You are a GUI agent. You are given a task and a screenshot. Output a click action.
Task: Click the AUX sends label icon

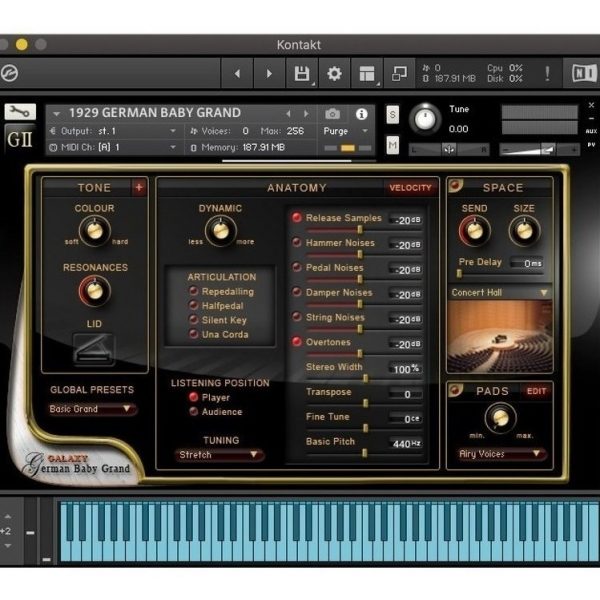(x=591, y=131)
